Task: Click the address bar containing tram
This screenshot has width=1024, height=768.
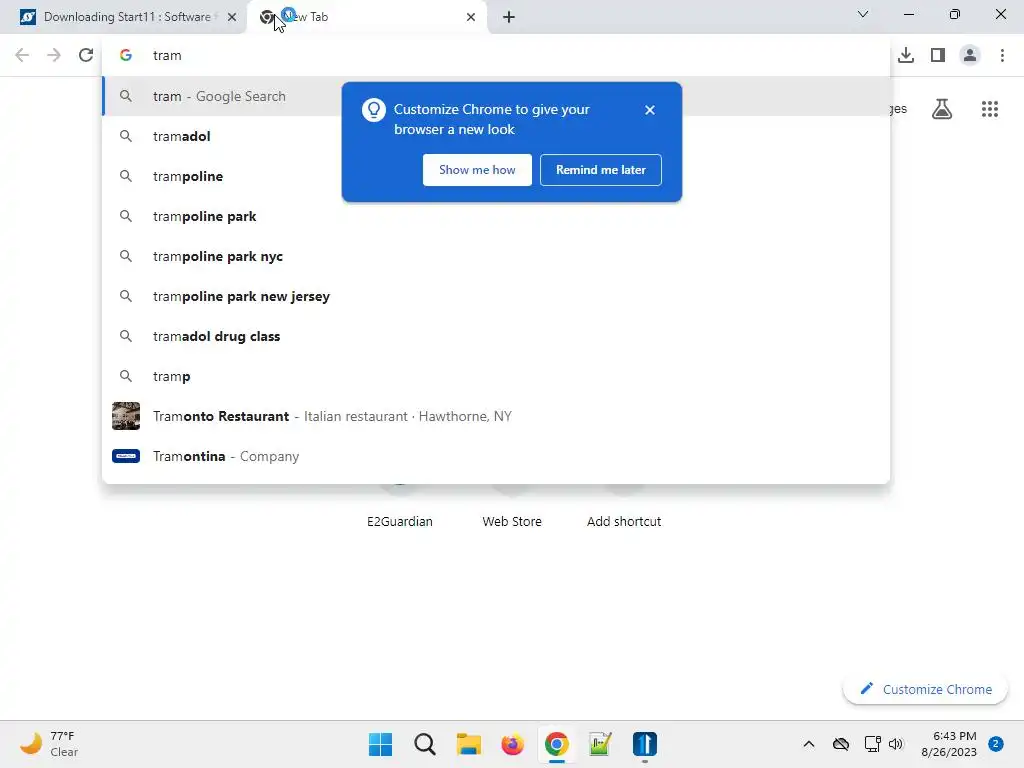Action: 496,56
